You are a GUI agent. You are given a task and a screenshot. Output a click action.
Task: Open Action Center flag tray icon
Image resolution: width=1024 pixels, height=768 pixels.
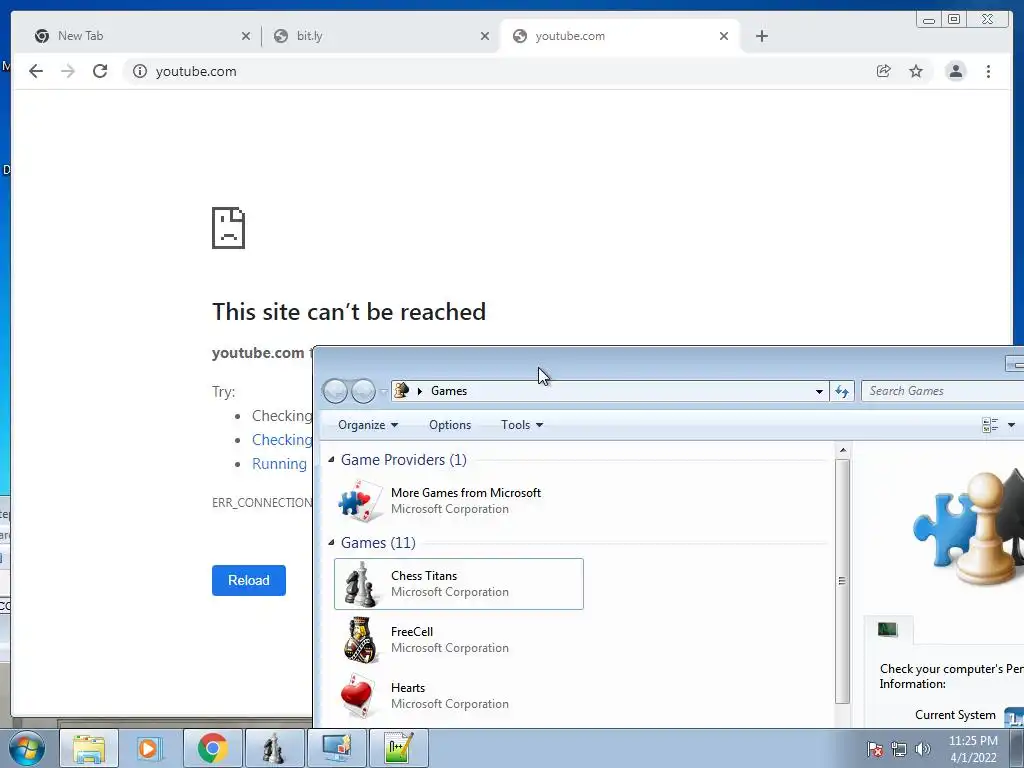point(875,749)
